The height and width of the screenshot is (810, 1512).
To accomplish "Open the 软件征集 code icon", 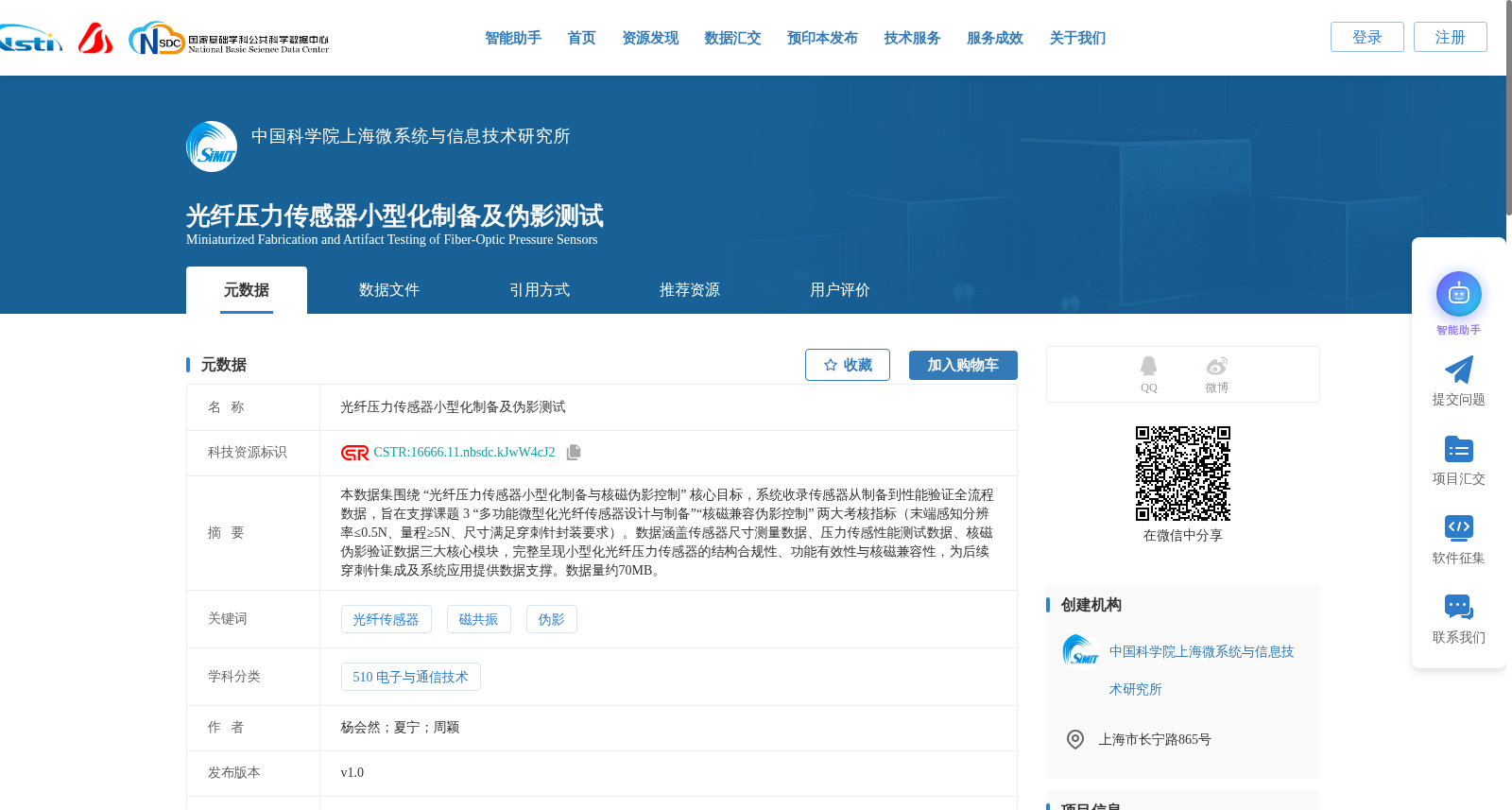I will point(1459,527).
